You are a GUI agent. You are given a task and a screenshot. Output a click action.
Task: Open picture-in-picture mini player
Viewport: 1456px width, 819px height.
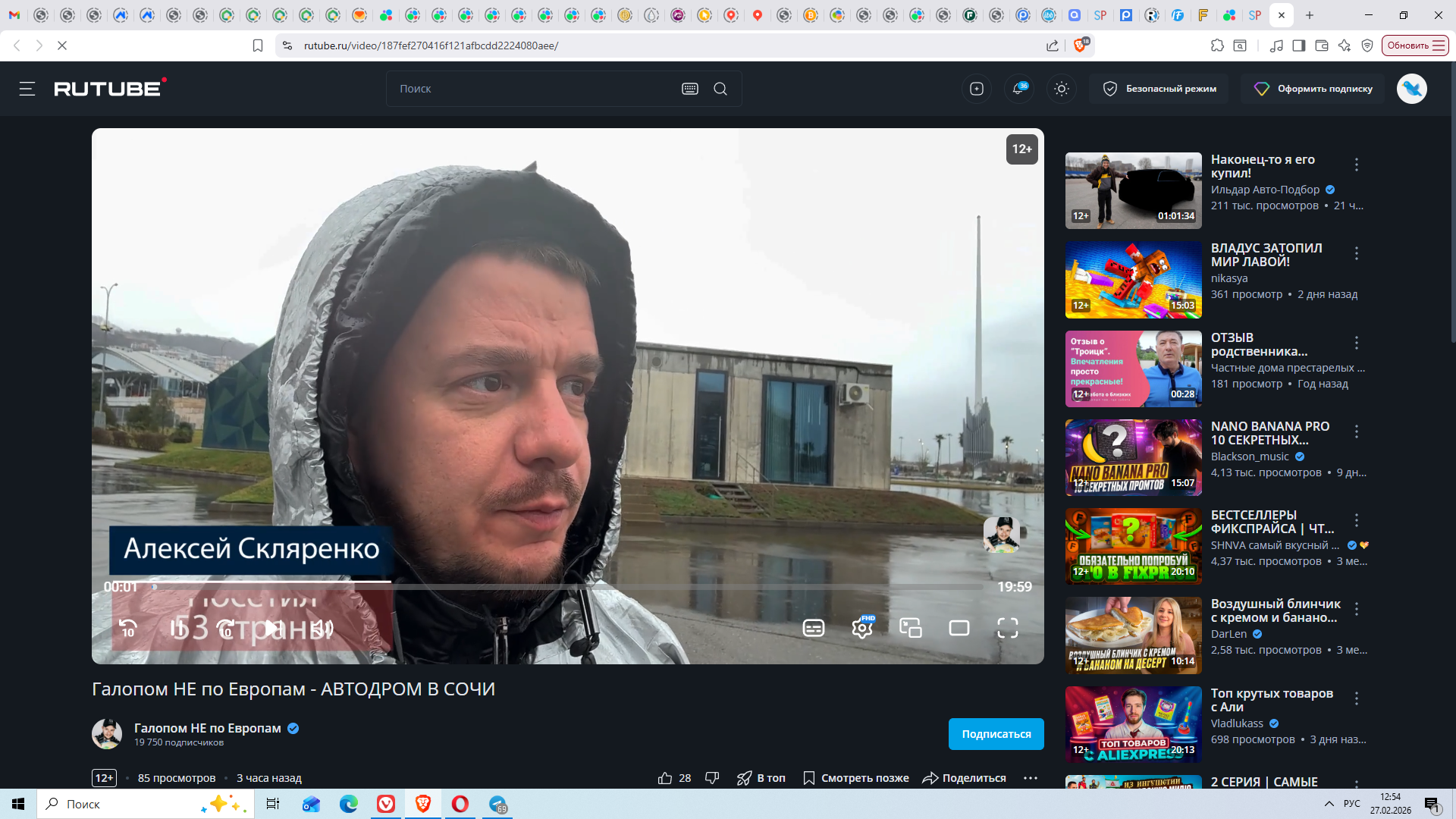coord(910,628)
